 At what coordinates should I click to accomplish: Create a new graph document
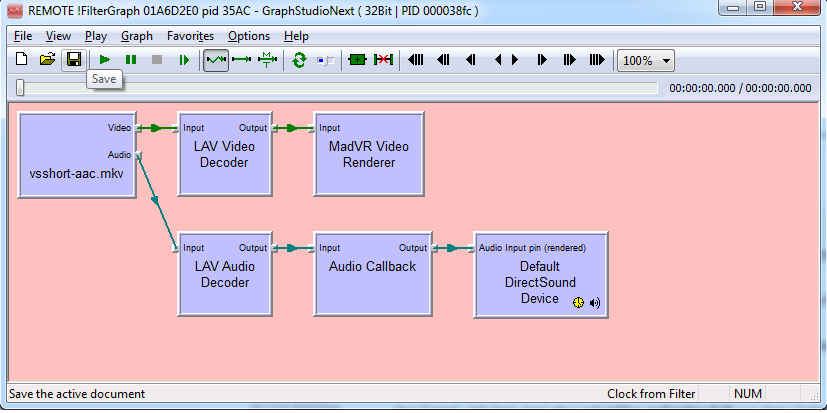(22, 60)
